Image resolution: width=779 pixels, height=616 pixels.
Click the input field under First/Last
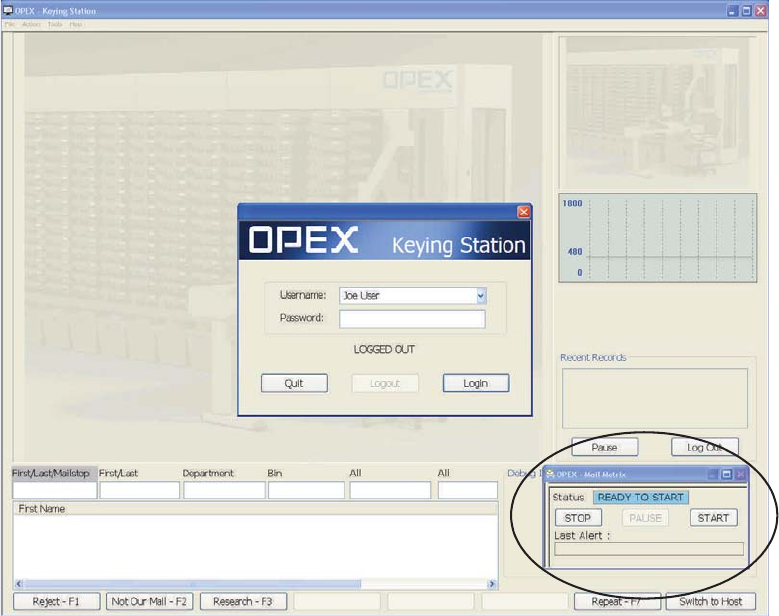pyautogui.click(x=140, y=490)
